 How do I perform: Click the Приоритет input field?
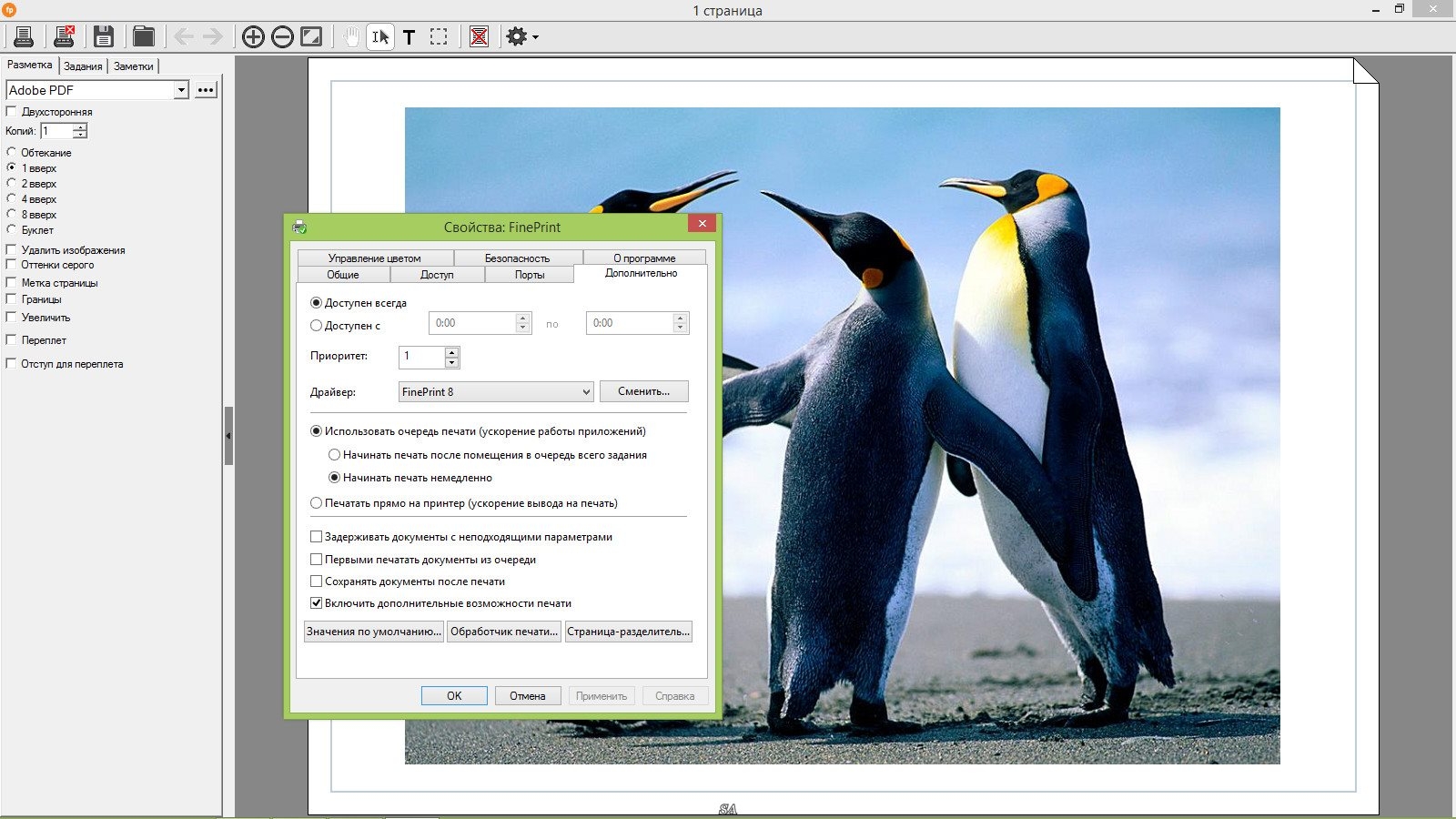coord(421,357)
